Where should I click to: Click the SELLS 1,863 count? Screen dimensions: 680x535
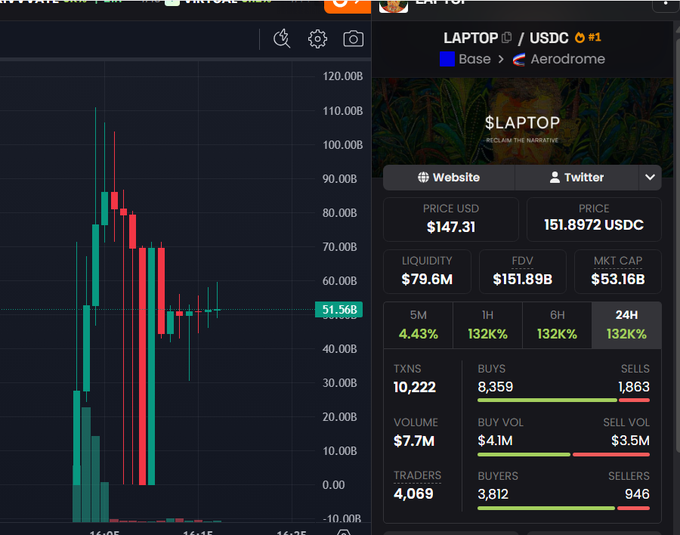pos(634,387)
